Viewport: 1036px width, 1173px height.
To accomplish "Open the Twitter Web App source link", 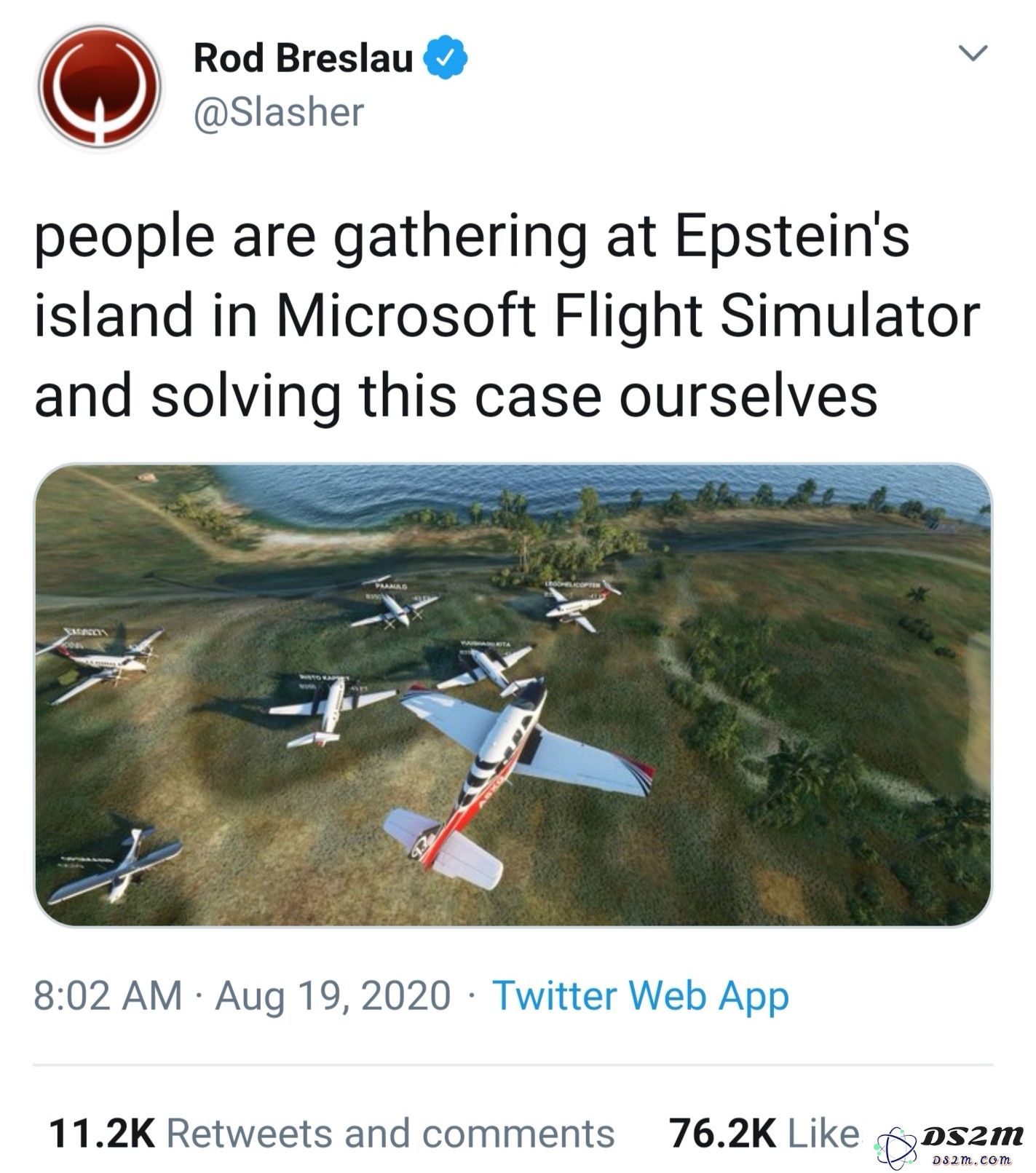I will tap(641, 995).
